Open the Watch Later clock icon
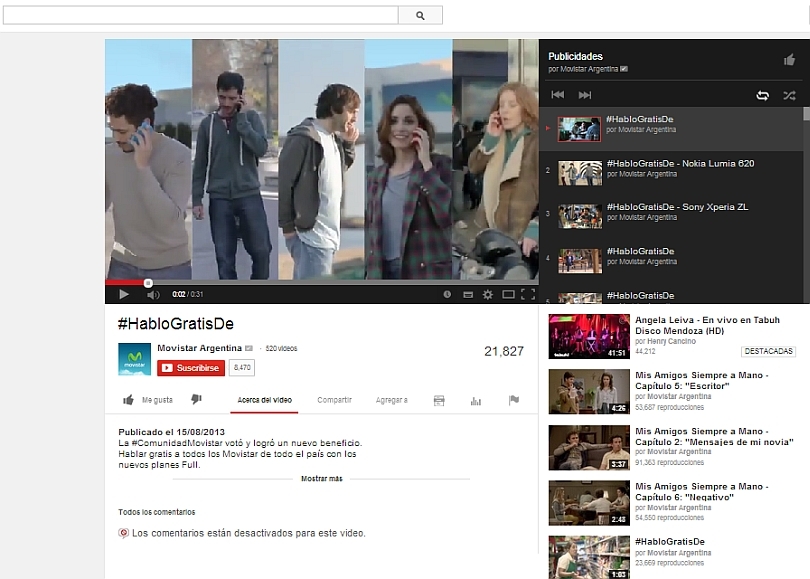 [447, 294]
